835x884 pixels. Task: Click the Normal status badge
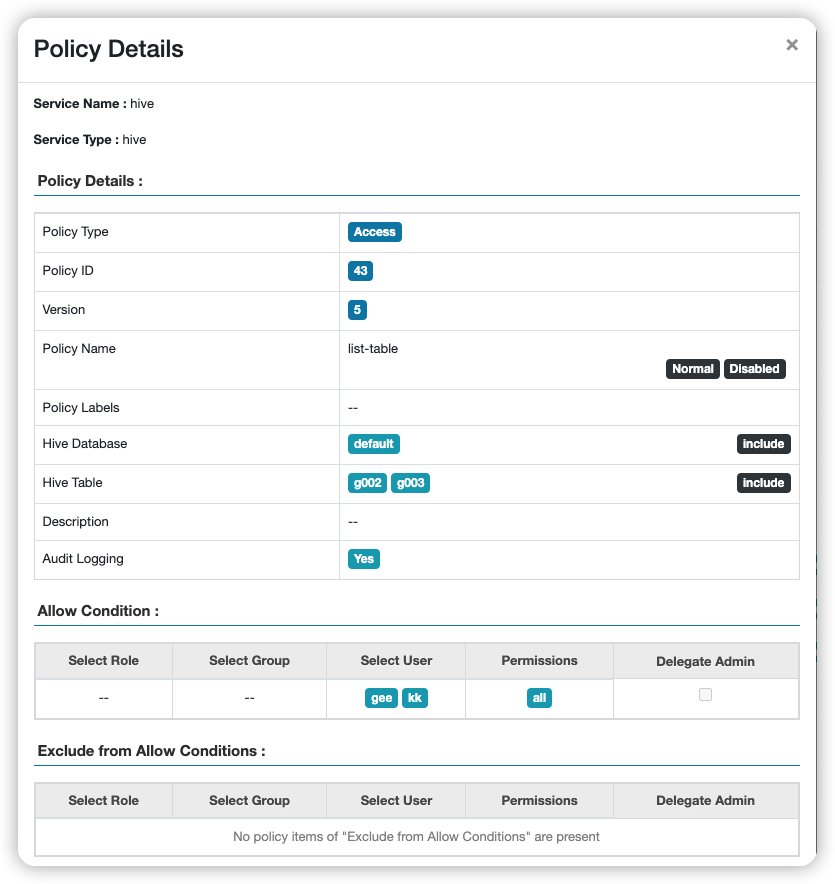(x=692, y=369)
